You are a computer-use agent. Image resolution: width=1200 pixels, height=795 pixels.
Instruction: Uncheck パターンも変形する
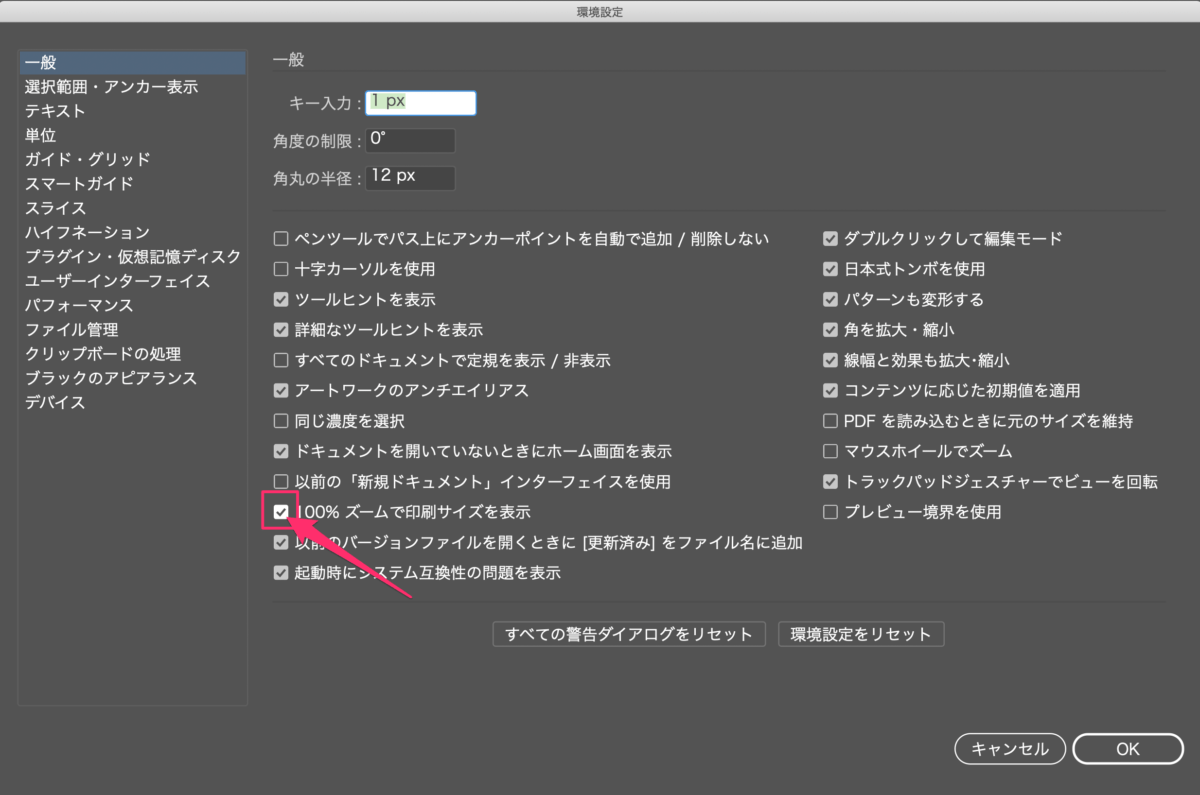click(x=830, y=299)
